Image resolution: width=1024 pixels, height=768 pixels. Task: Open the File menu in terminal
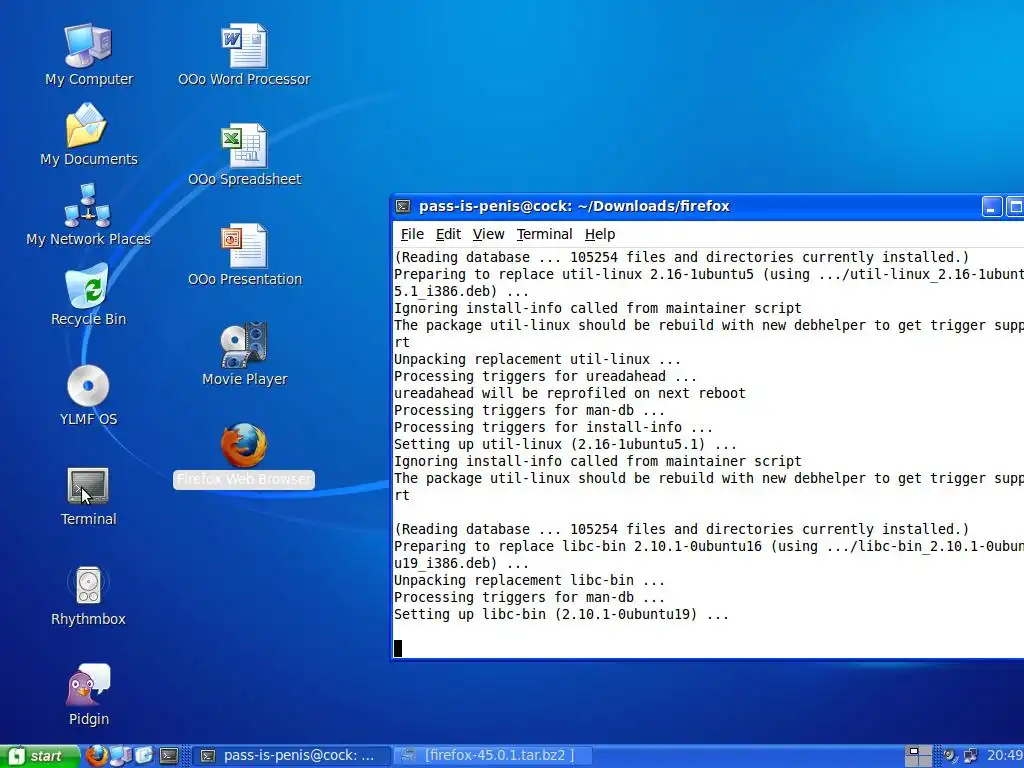point(412,234)
